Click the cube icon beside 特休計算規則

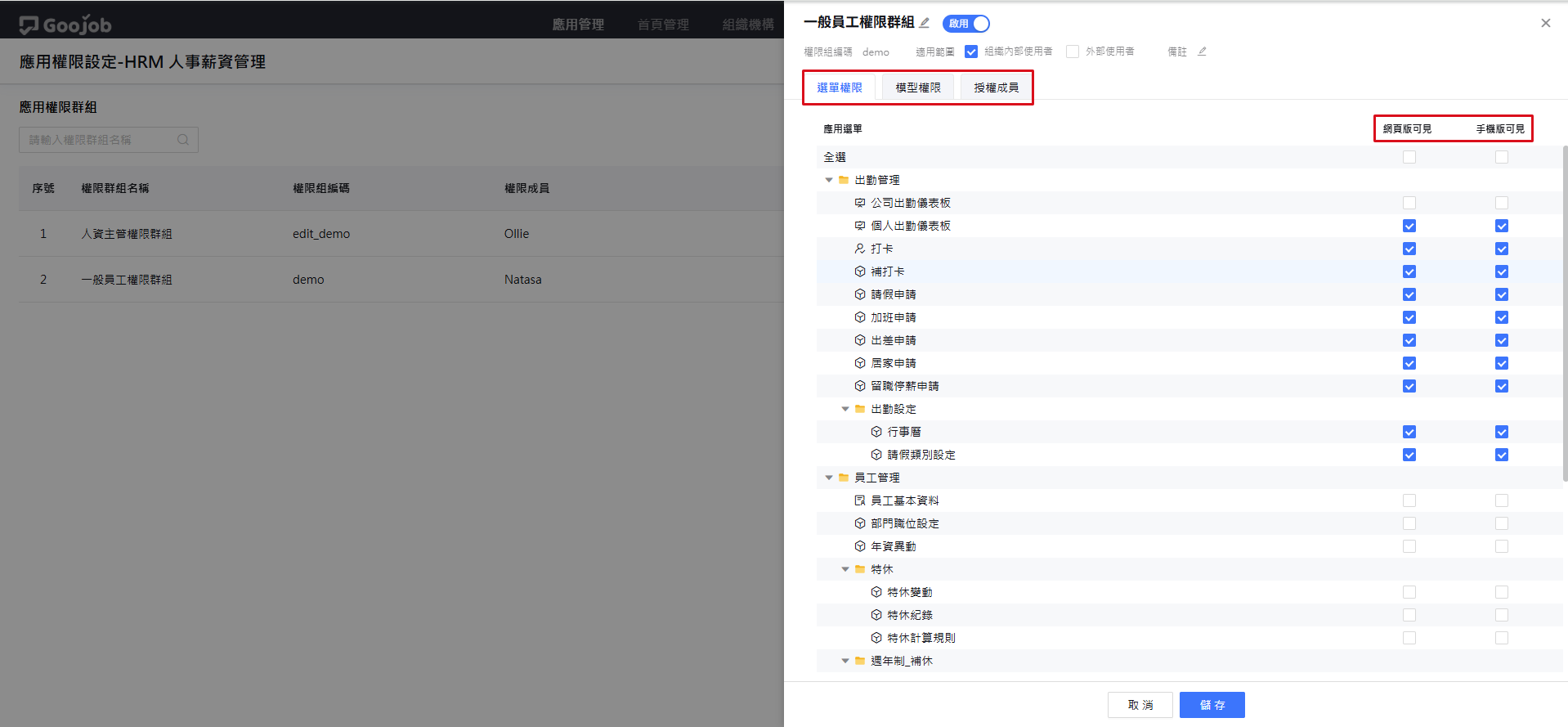pyautogui.click(x=876, y=638)
